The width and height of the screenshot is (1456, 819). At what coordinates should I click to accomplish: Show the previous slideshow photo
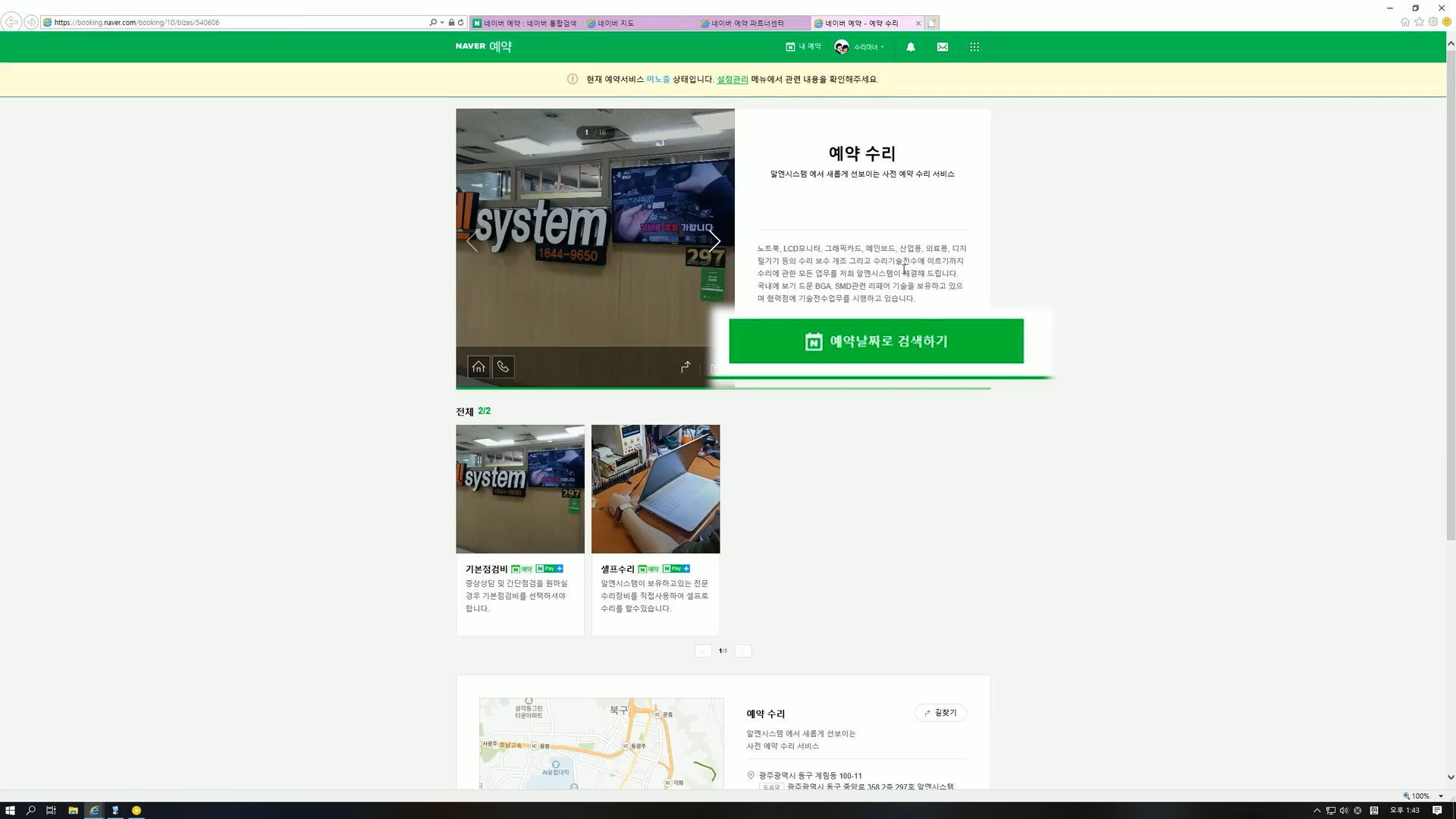(x=472, y=242)
